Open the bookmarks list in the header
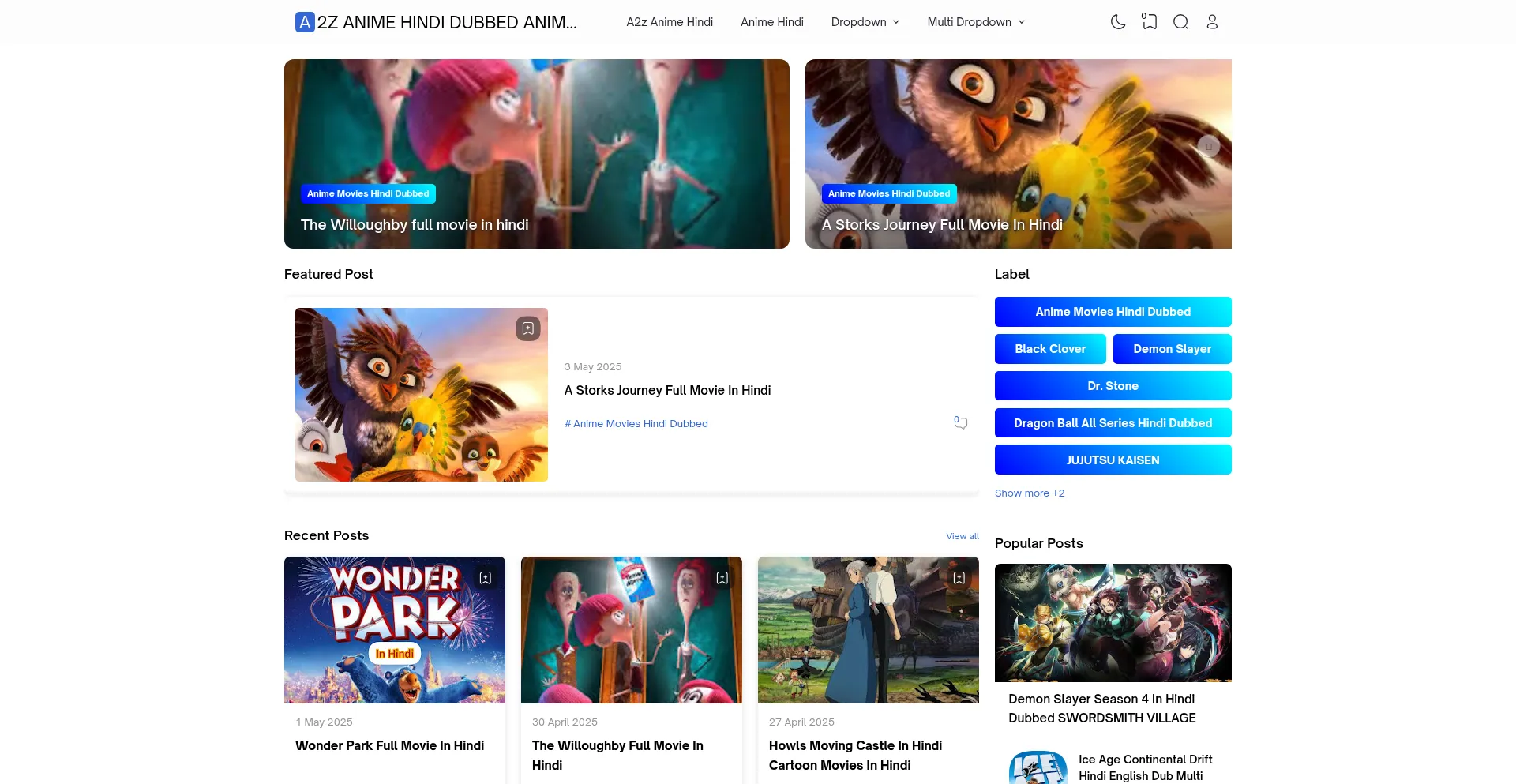This screenshot has width=1516, height=784. tap(1150, 22)
